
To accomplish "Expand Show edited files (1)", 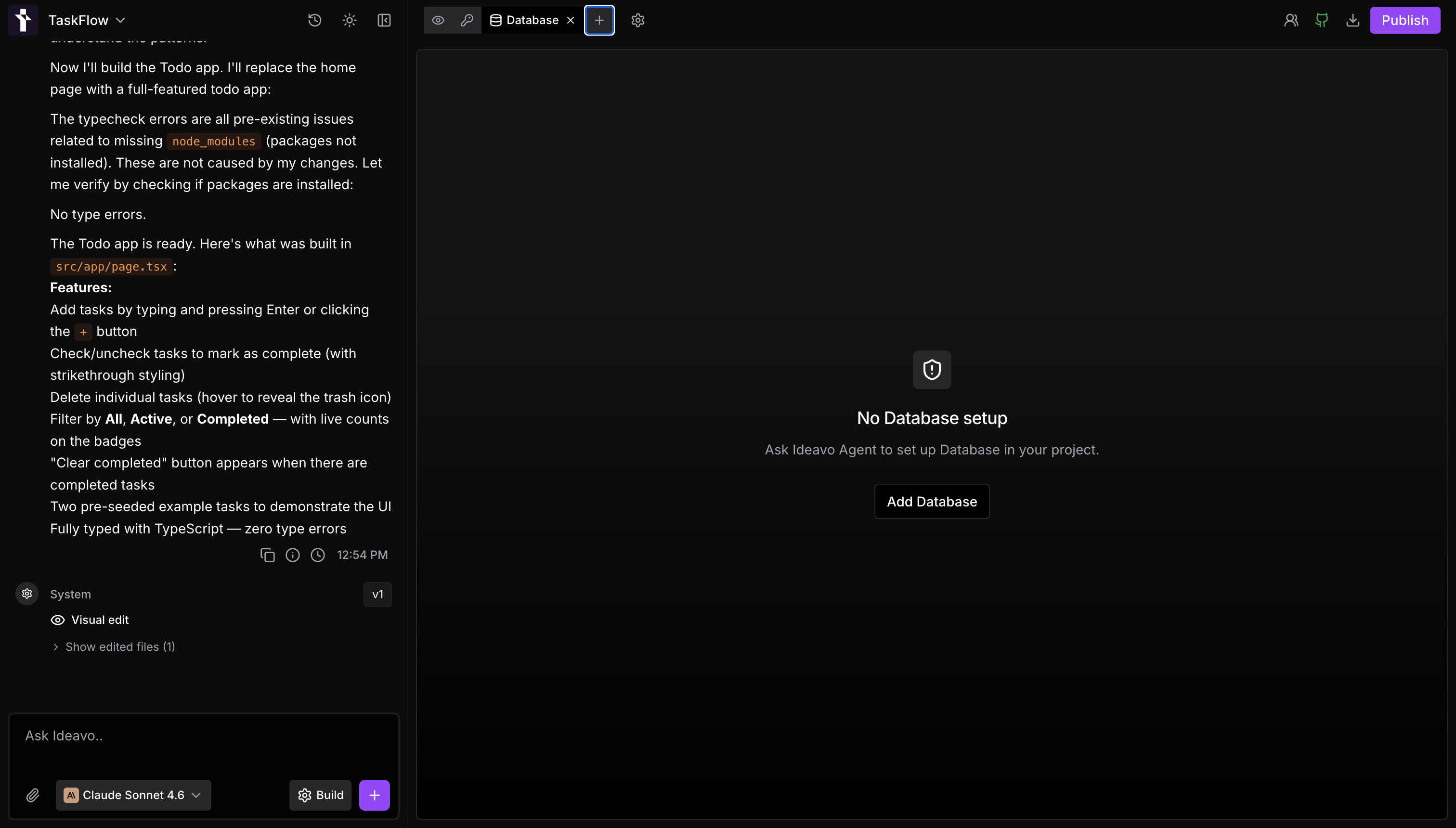I will click(114, 647).
